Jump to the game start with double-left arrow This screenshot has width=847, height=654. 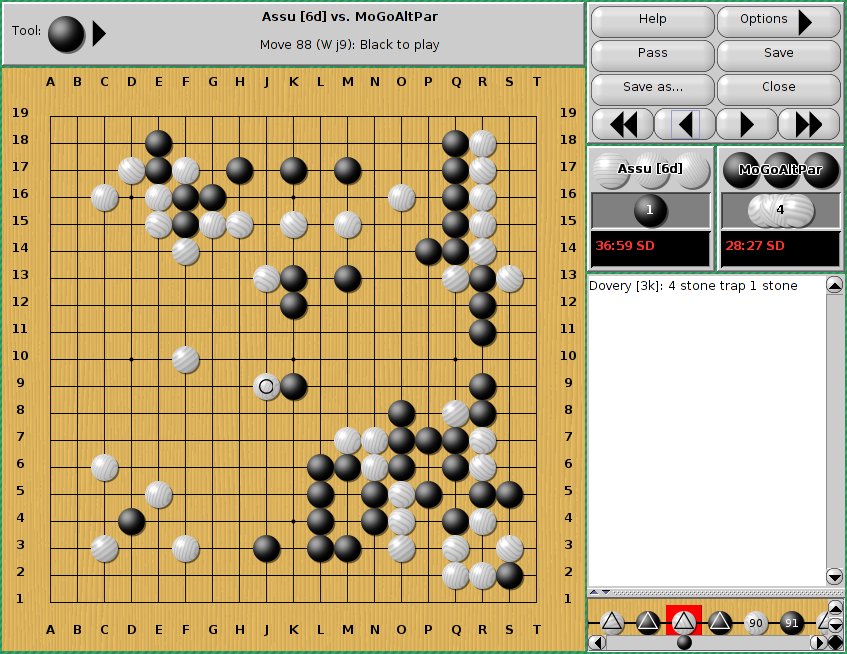point(622,124)
